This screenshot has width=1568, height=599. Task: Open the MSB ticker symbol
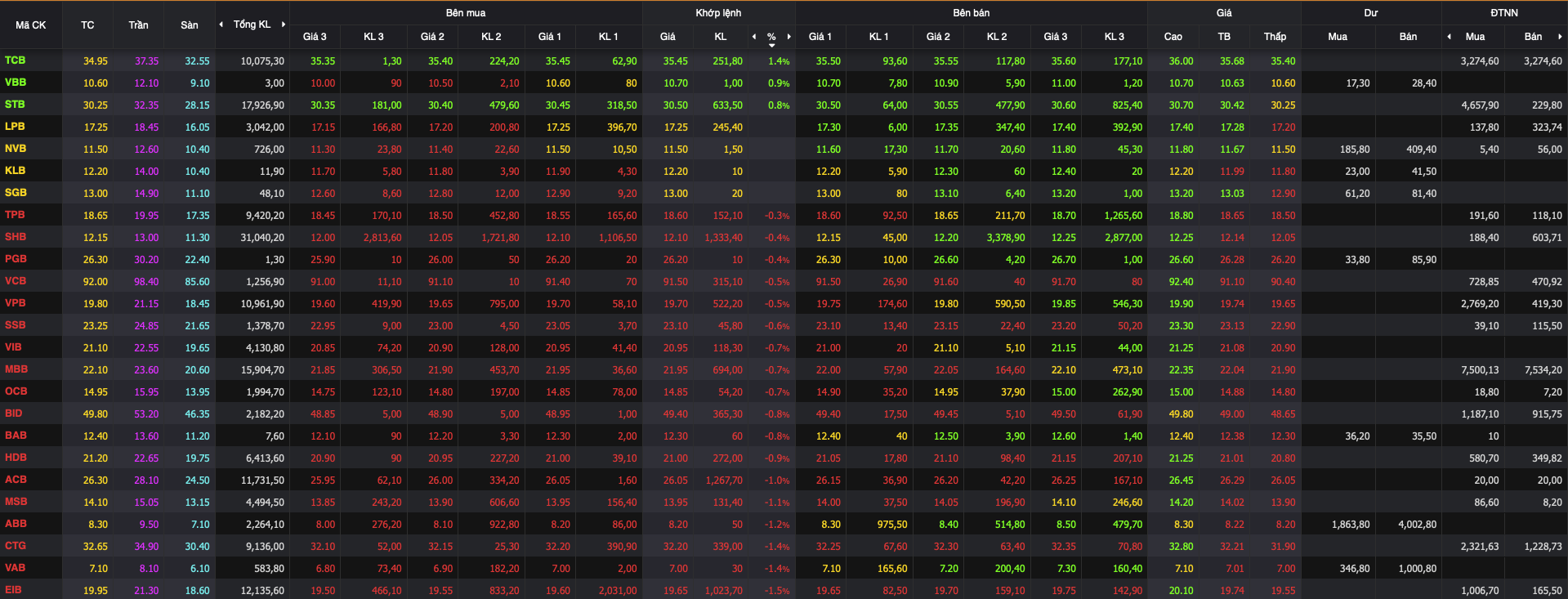(16, 502)
